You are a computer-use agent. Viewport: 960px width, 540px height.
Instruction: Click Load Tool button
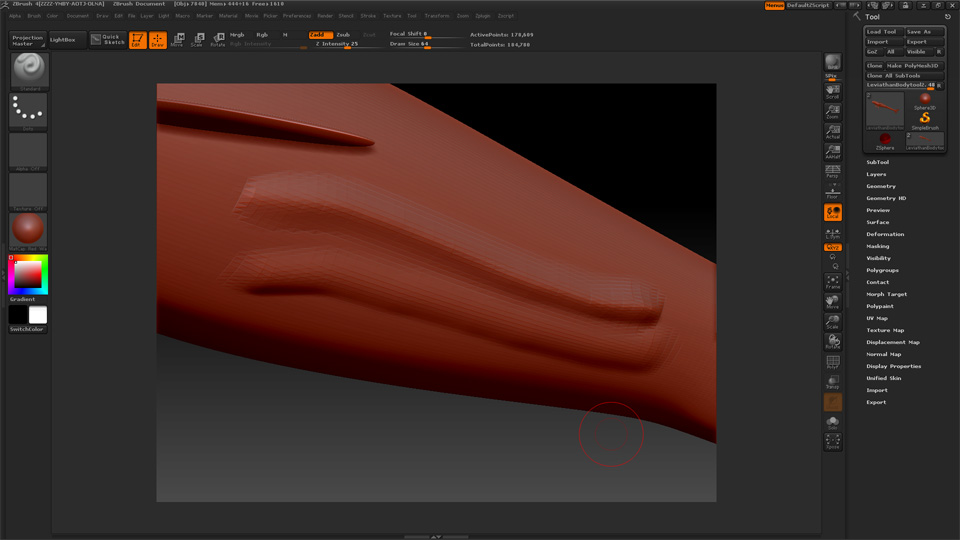coord(883,32)
